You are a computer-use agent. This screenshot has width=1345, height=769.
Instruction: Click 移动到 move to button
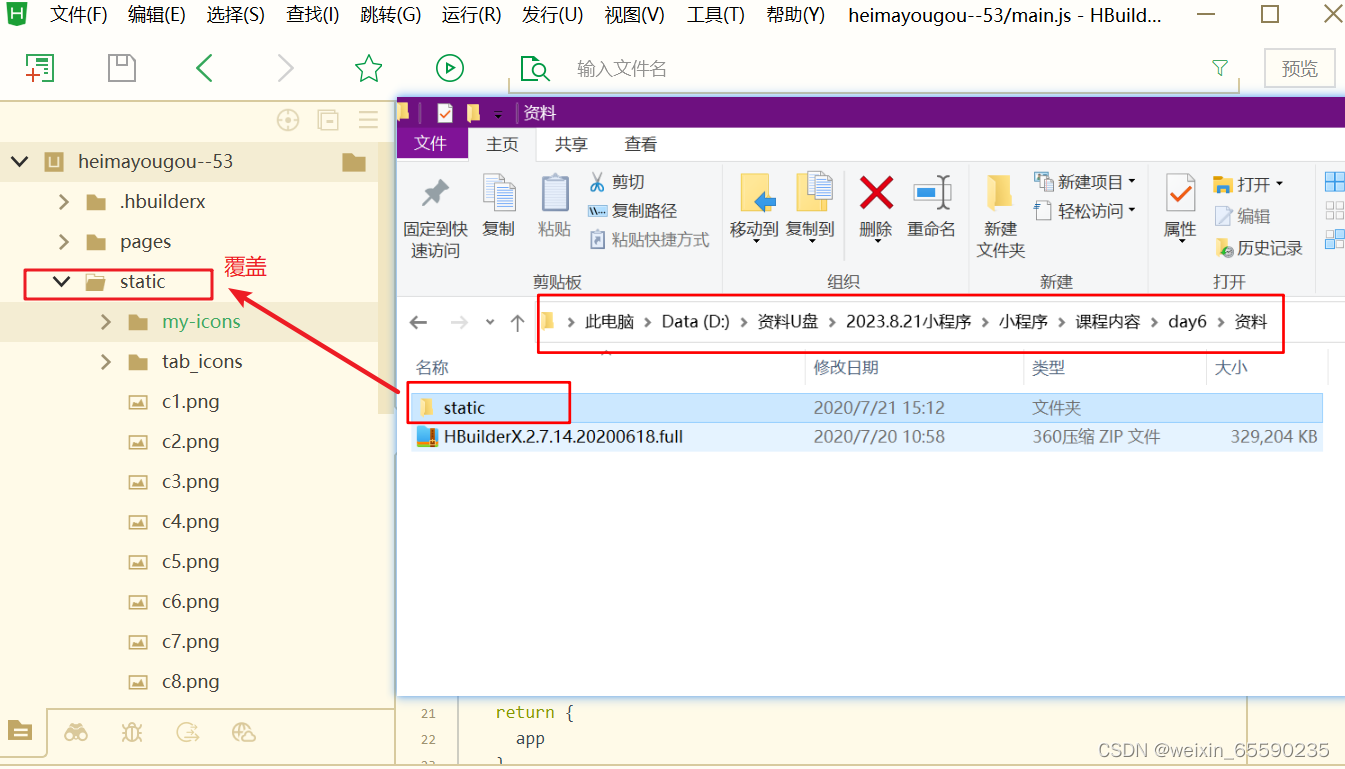(x=753, y=207)
